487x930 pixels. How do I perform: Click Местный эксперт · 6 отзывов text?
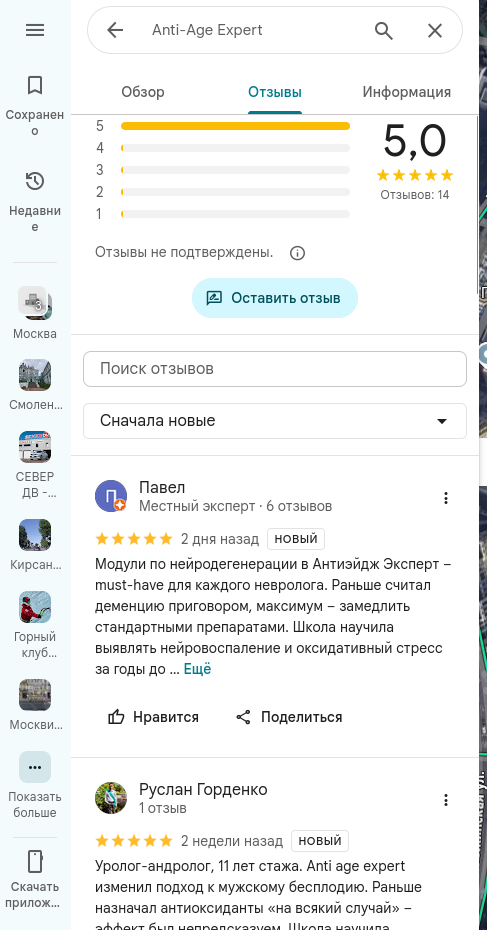coord(235,507)
